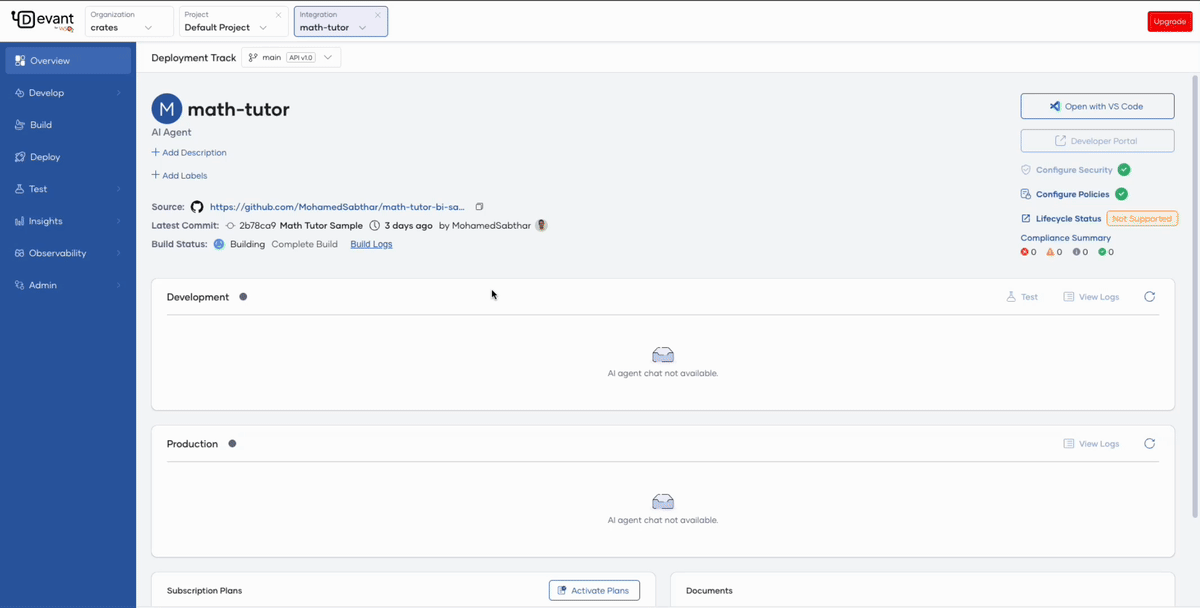Open Observability in the sidebar

[x=68, y=253]
